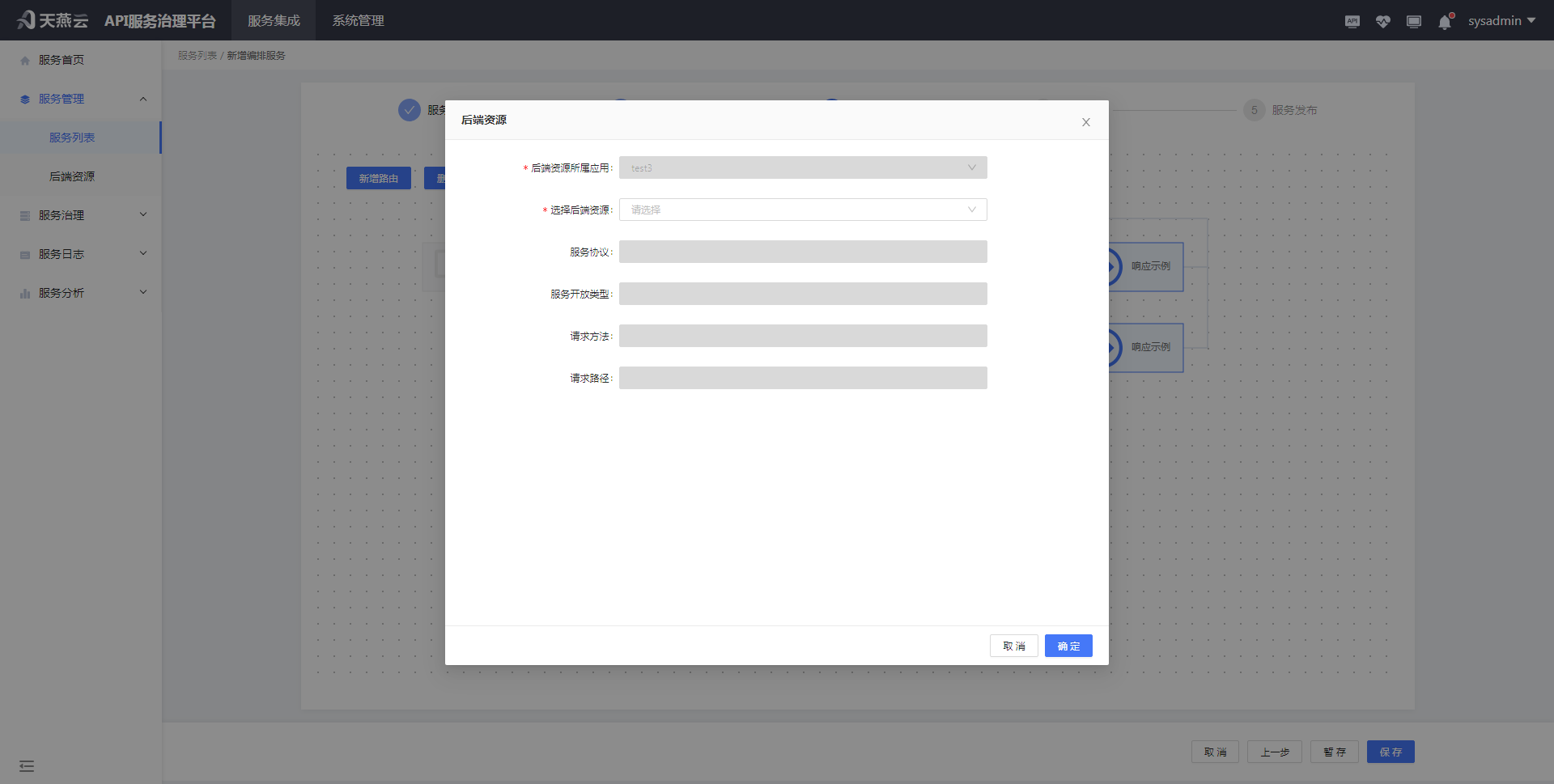Open the 选择后端资源 dropdown
The height and width of the screenshot is (784, 1554).
click(x=802, y=210)
